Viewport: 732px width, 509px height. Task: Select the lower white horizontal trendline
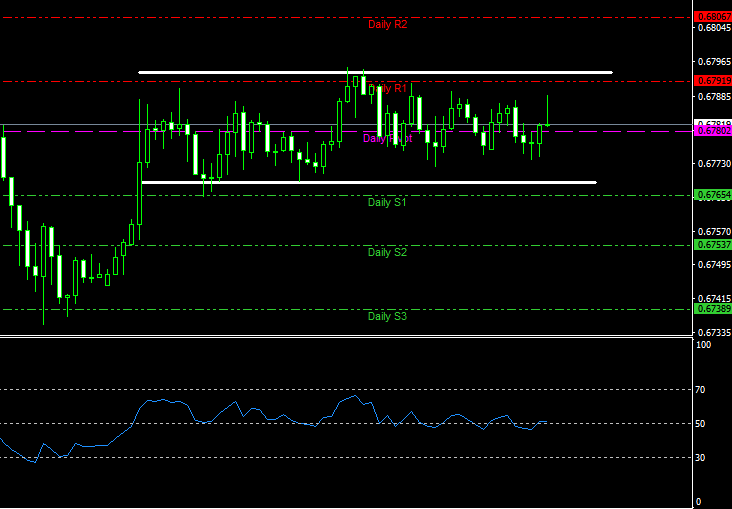tap(369, 183)
